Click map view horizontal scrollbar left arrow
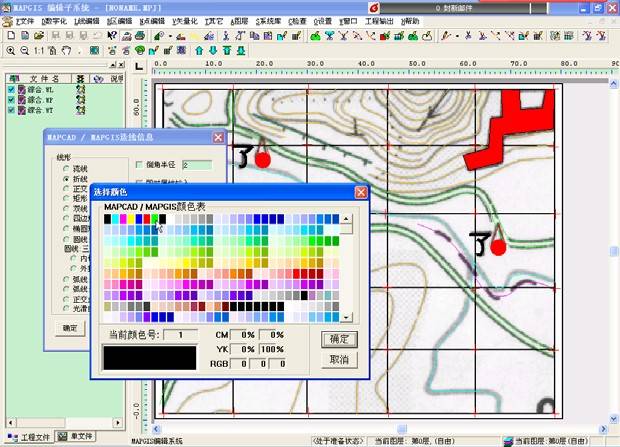Image resolution: width=620 pixels, height=447 pixels. (156, 429)
